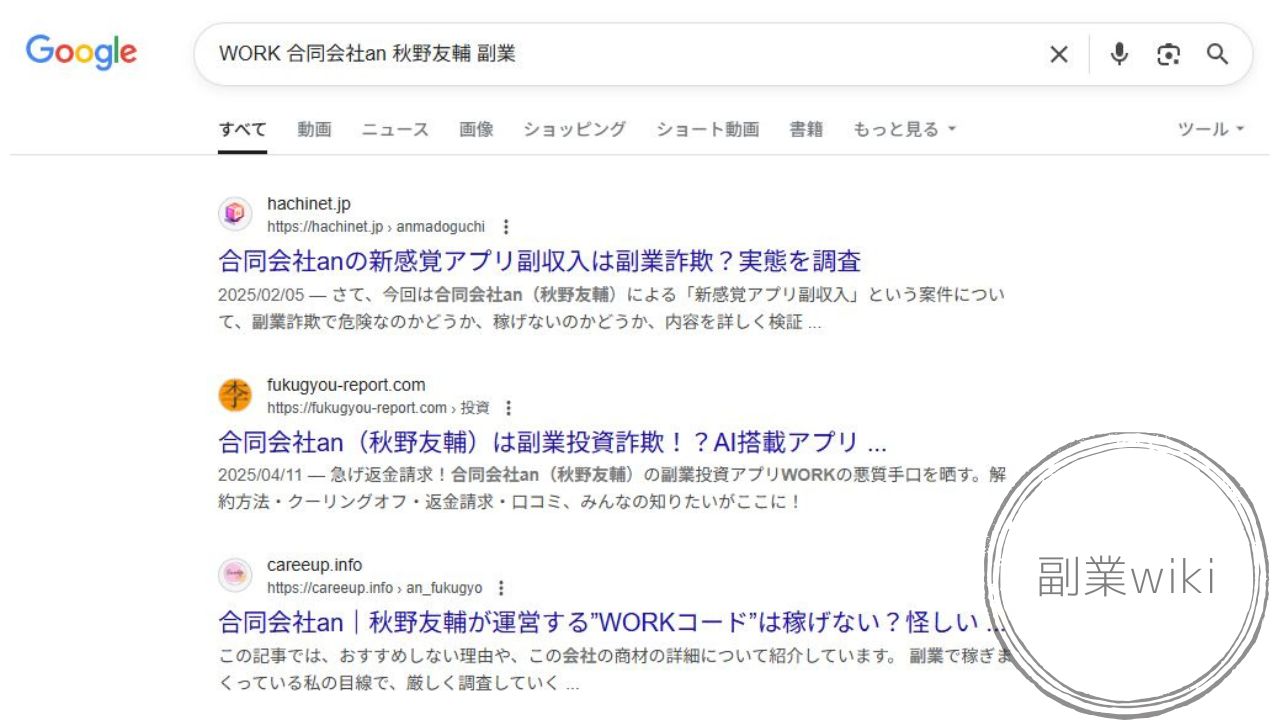Click URL https://hachinet.jp › anmadoguchi
1280x720 pixels.
pos(376,227)
